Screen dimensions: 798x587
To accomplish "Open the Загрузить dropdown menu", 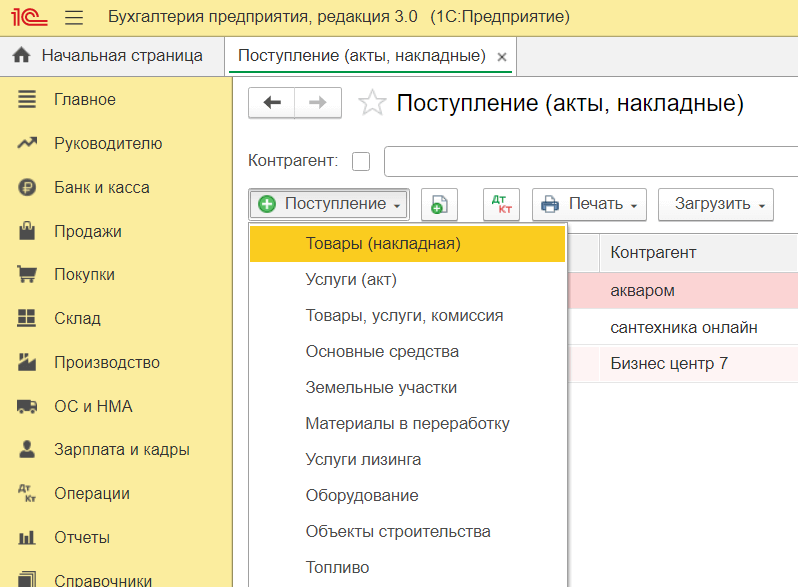I will pyautogui.click(x=716, y=204).
